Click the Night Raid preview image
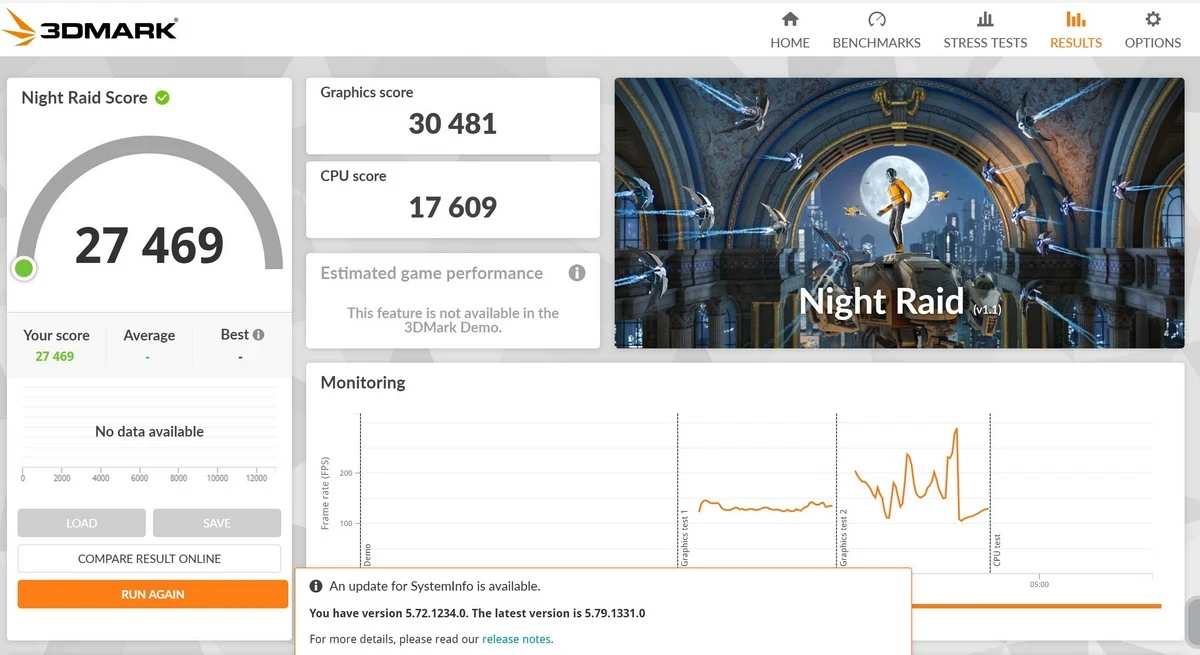Viewport: 1200px width, 655px height. [899, 213]
